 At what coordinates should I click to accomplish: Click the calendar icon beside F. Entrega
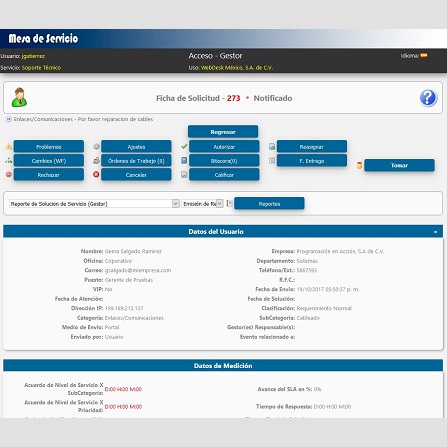(x=272, y=161)
